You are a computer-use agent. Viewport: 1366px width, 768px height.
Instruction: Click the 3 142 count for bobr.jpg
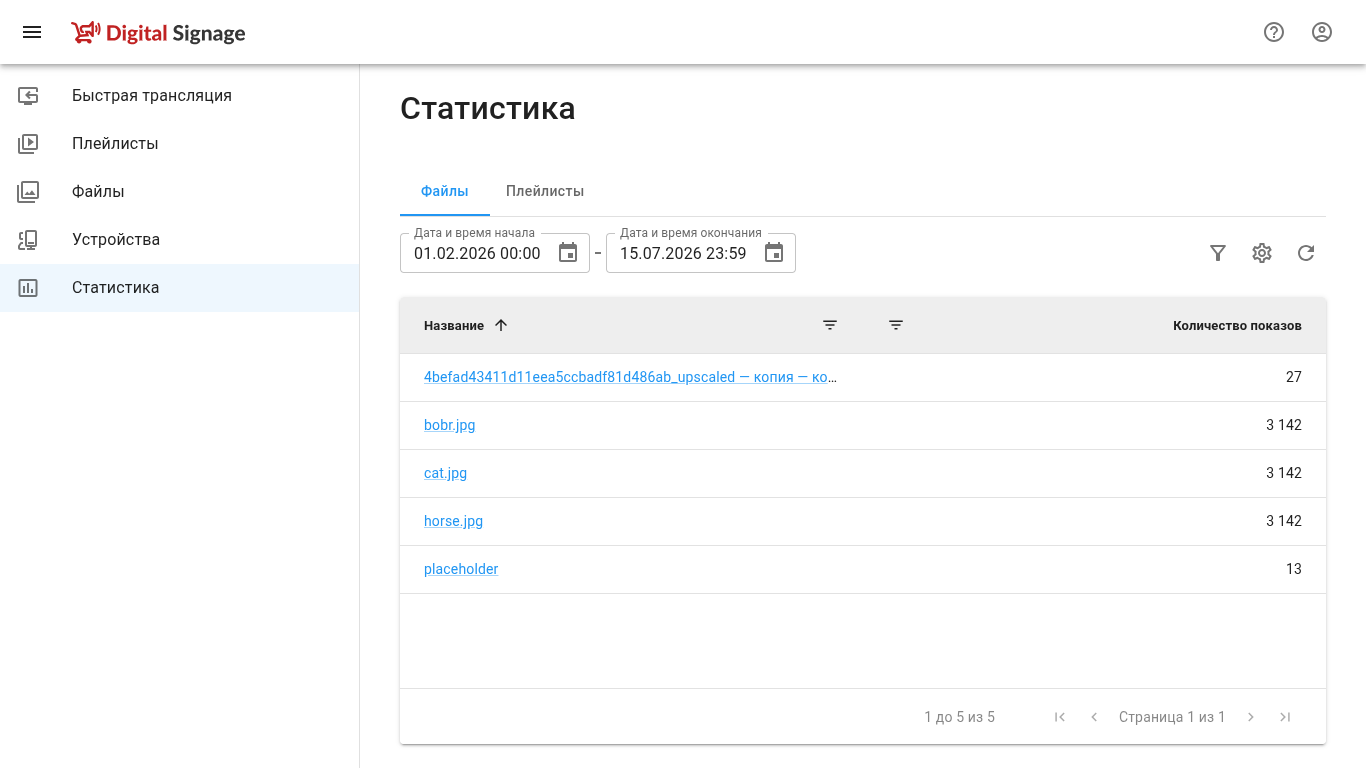1284,425
